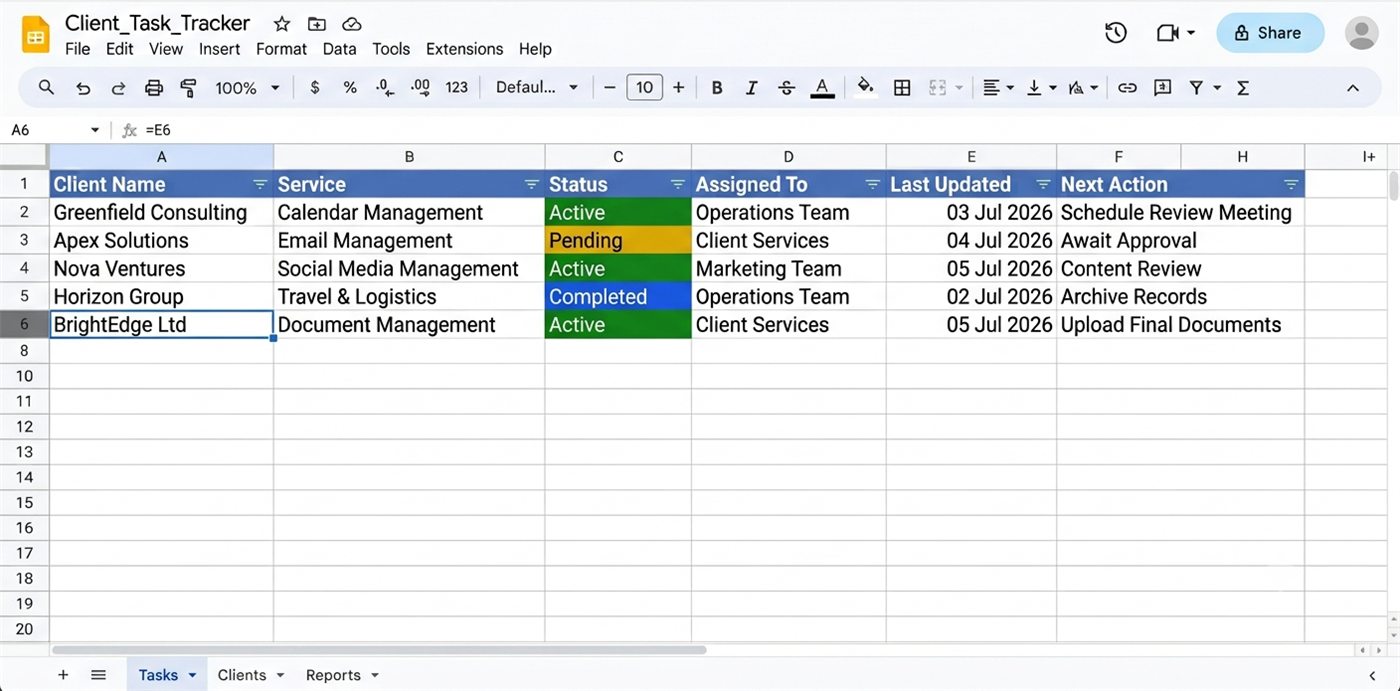Select the paint format roller
Image resolution: width=1400 pixels, height=691 pixels.
188,88
